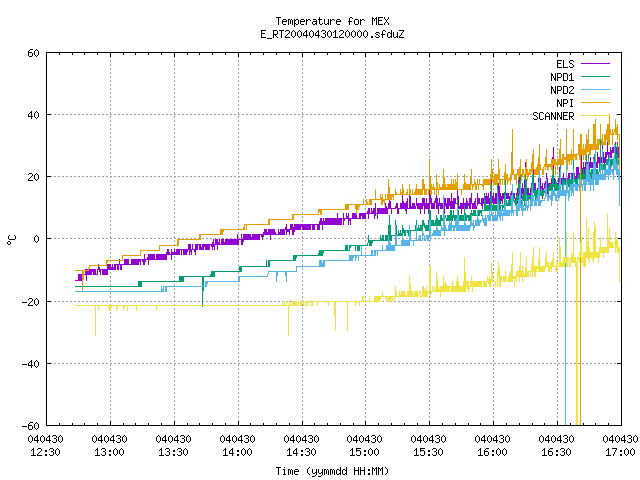Screen dimensions: 640x480
Task: Click the x-axis tick label 17:00
Action: 620,453
